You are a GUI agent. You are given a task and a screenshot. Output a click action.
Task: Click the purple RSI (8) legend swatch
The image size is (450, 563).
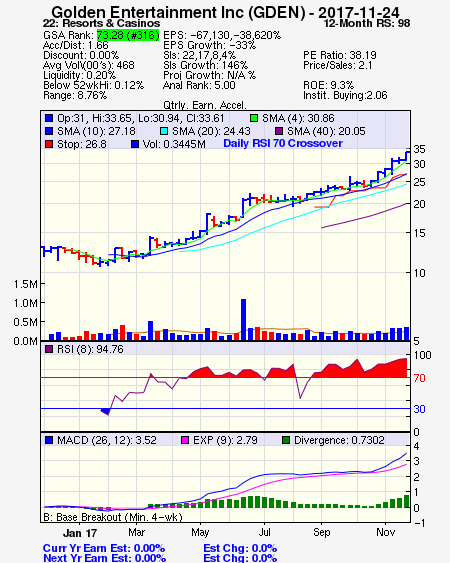tap(49, 349)
